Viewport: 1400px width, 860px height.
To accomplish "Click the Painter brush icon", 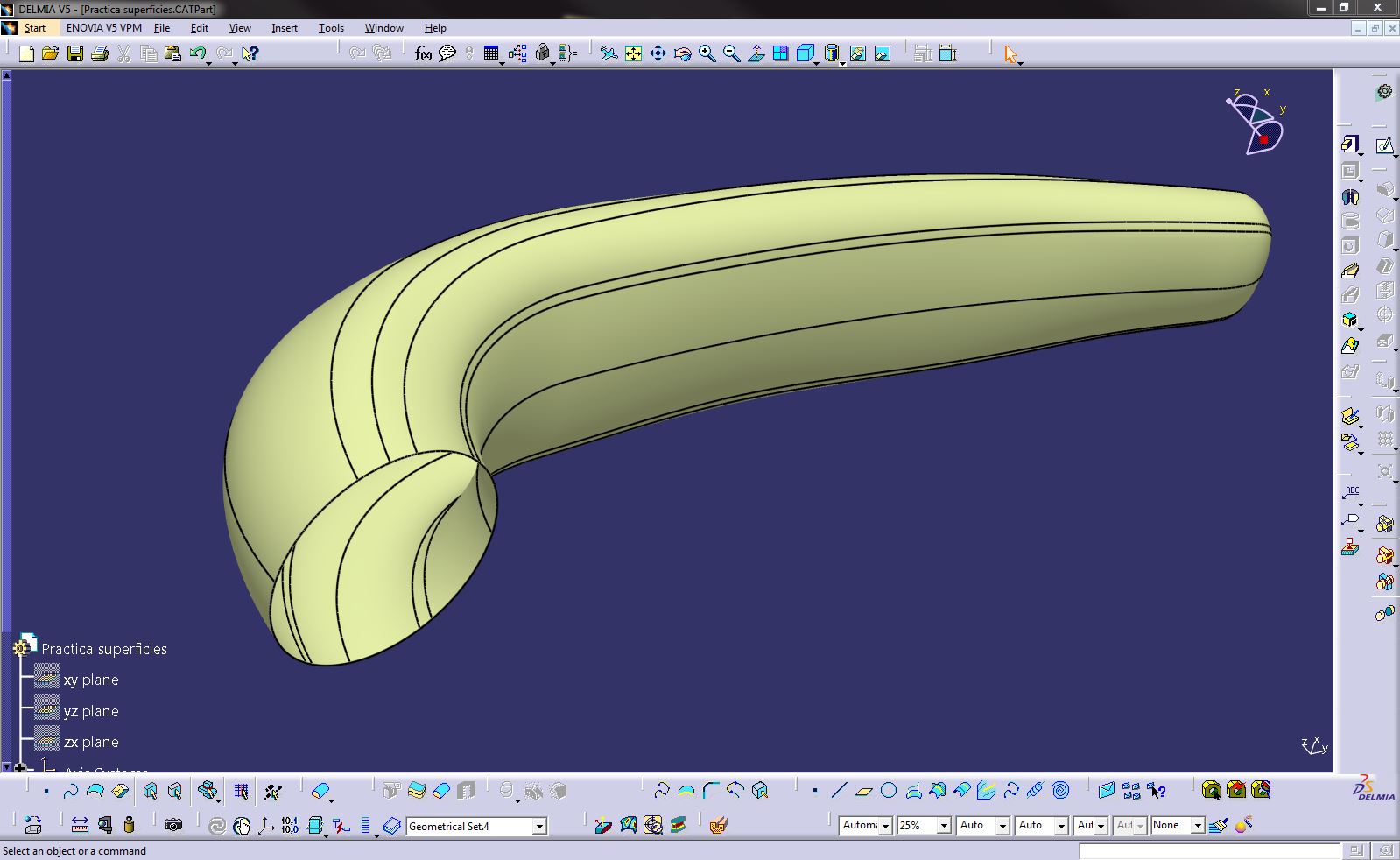I will pyautogui.click(x=1218, y=825).
